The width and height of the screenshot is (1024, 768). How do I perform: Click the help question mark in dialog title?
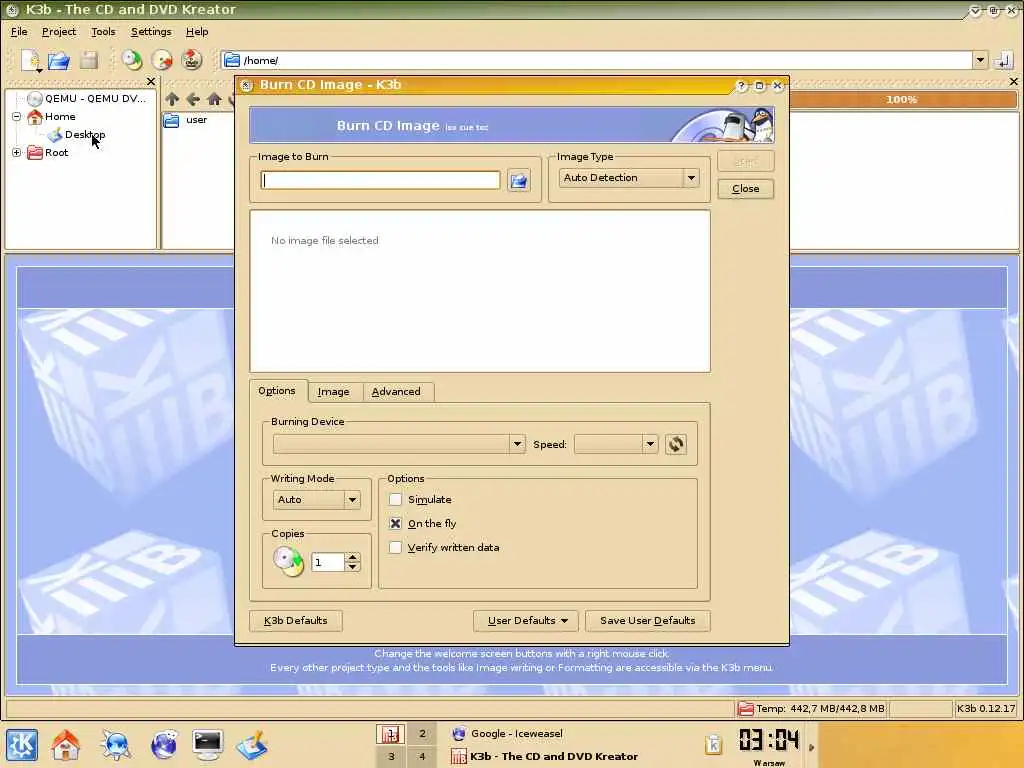[x=741, y=86]
